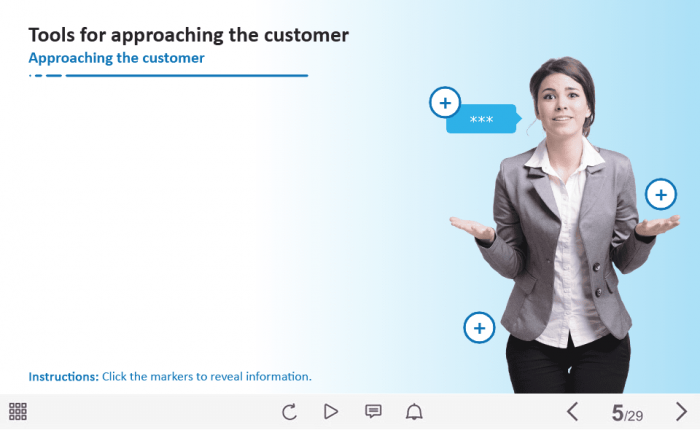The height and width of the screenshot is (430, 700).
Task: Click the blue progress line under subtitle
Action: [186, 75]
